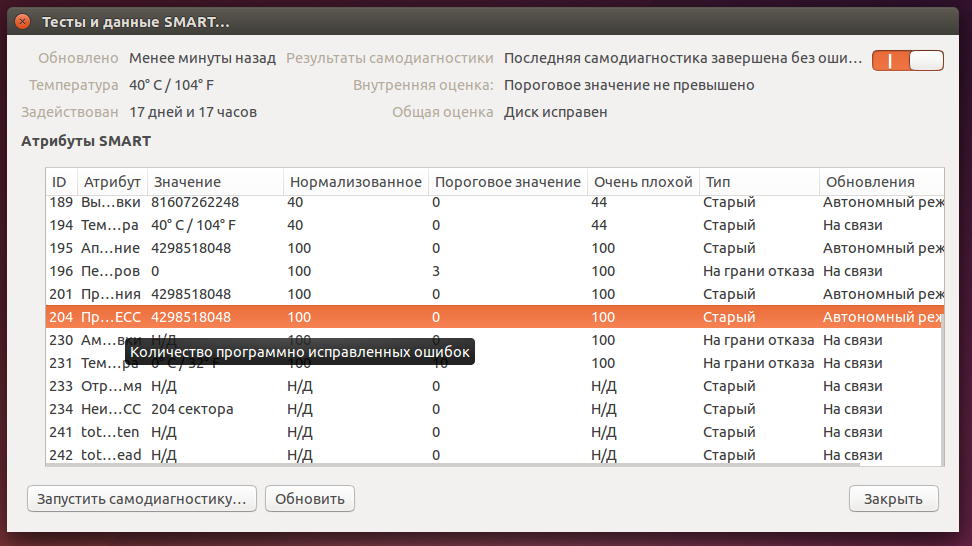Viewport: 972px width, 546px height.
Task: Click the Запустить самодиагностику button
Action: [x=142, y=498]
